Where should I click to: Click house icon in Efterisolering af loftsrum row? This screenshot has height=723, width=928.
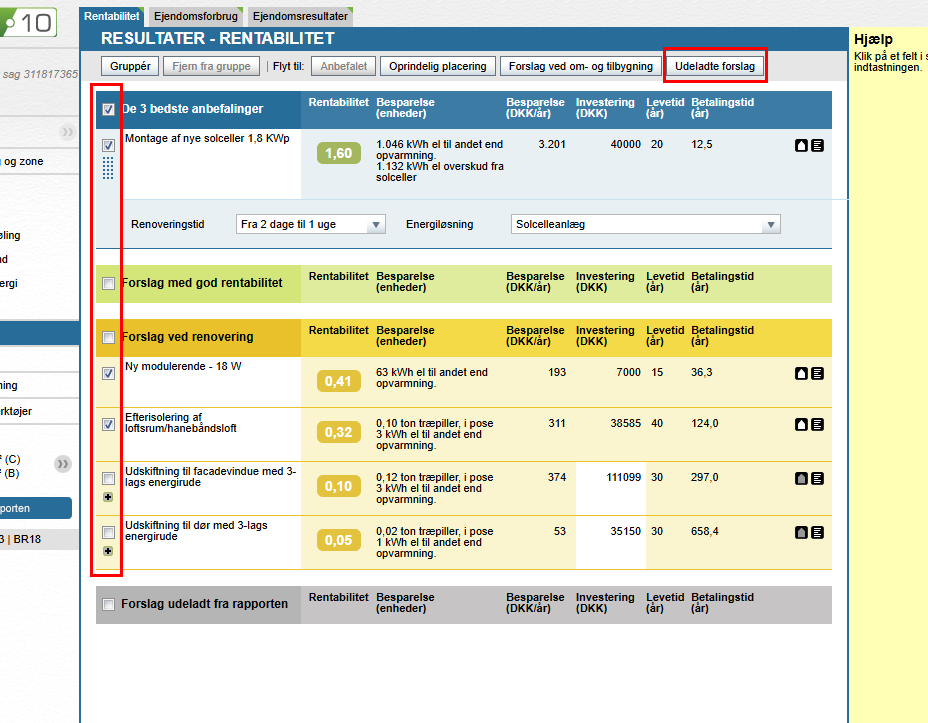[801, 424]
